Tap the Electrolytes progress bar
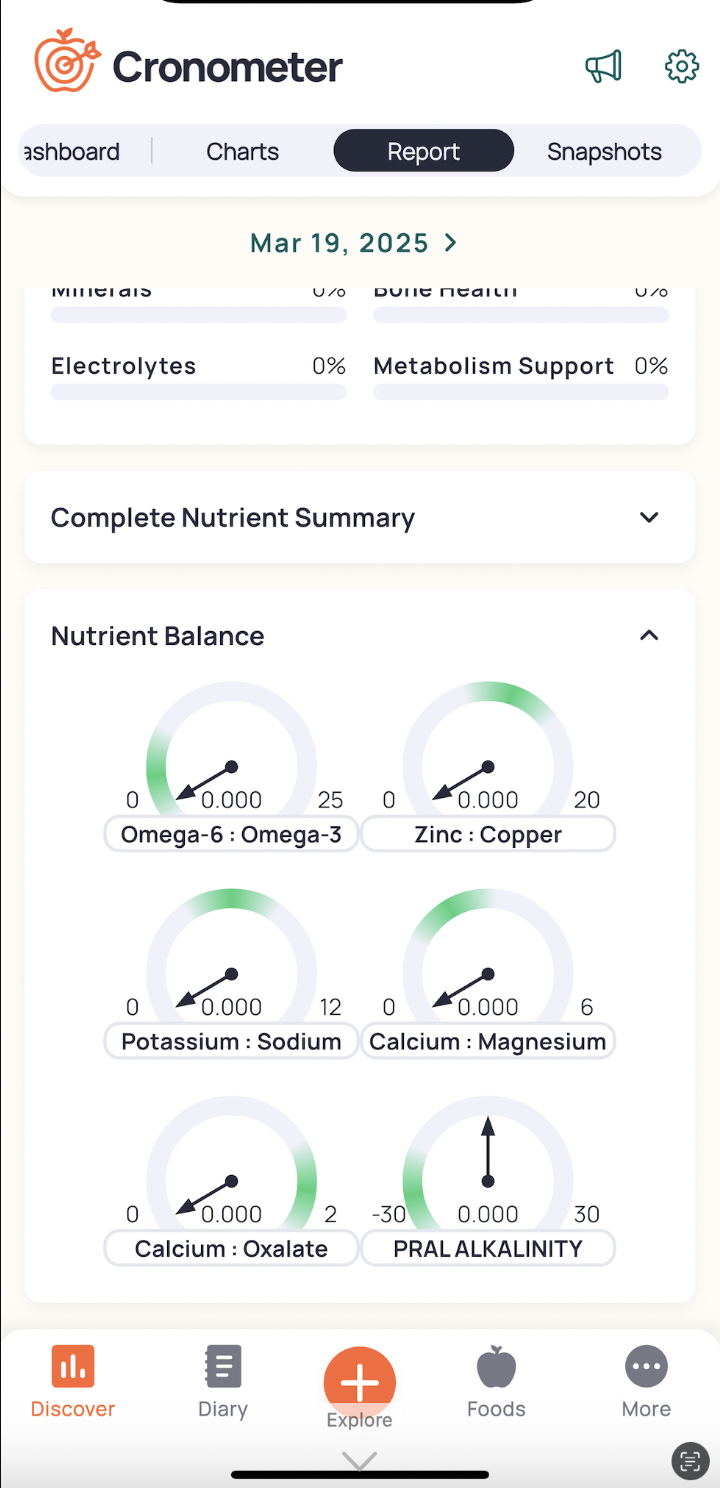The height and width of the screenshot is (1488, 720). (198, 391)
